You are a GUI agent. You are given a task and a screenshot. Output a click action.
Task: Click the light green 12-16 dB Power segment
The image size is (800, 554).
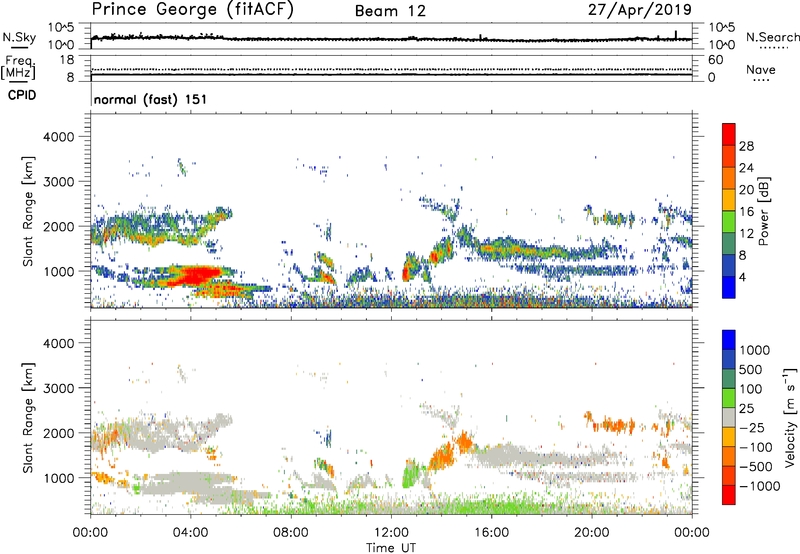[x=729, y=222]
